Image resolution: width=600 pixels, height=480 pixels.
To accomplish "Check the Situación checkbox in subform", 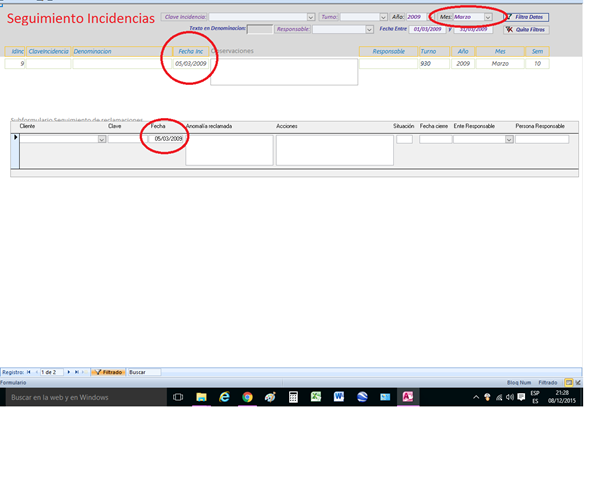I will pos(404,140).
